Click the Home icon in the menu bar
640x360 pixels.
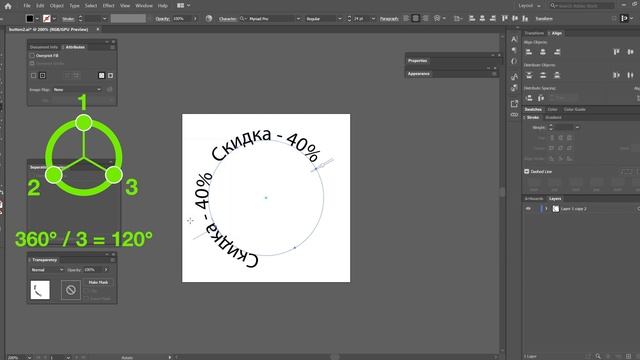click(x=8, y=6)
